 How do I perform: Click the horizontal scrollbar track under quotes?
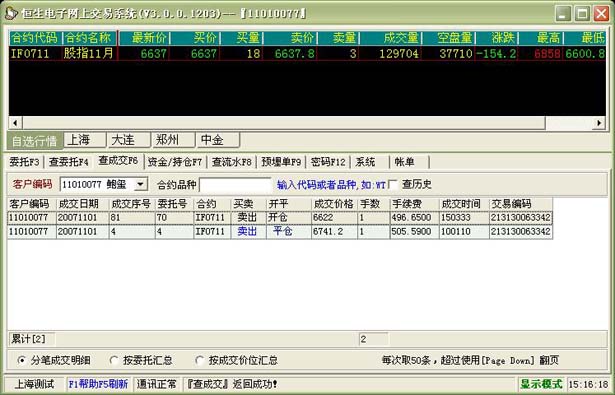pyautogui.click(x=284, y=123)
